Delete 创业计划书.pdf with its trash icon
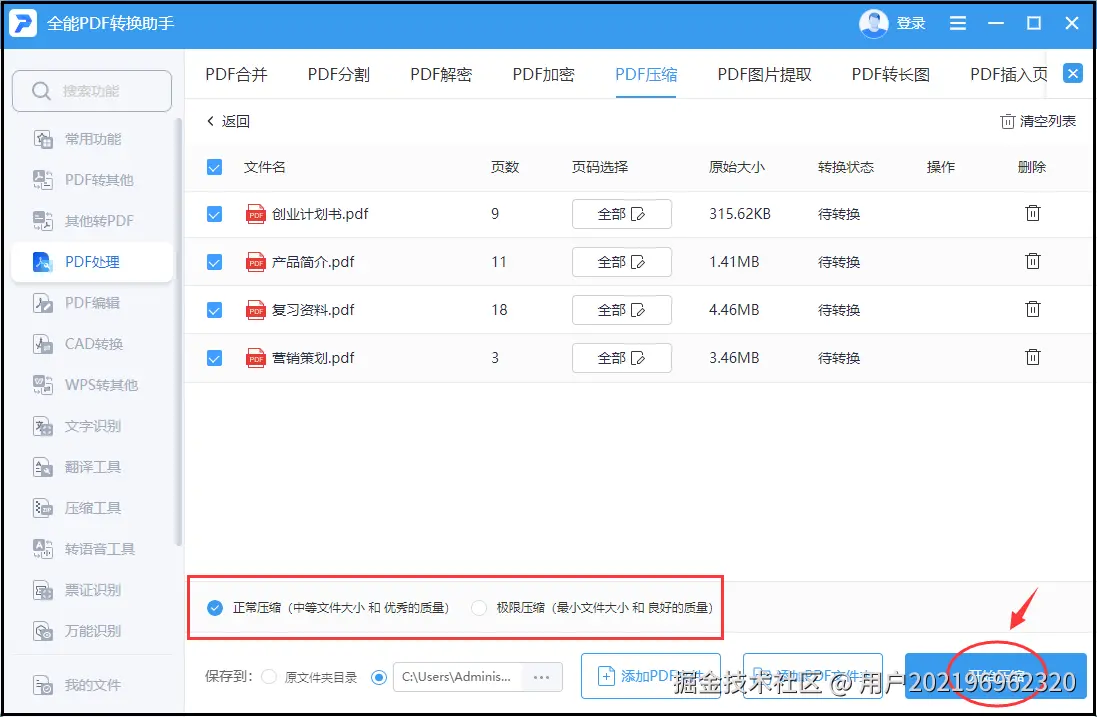Viewport: 1097px width, 717px height. pos(1033,213)
